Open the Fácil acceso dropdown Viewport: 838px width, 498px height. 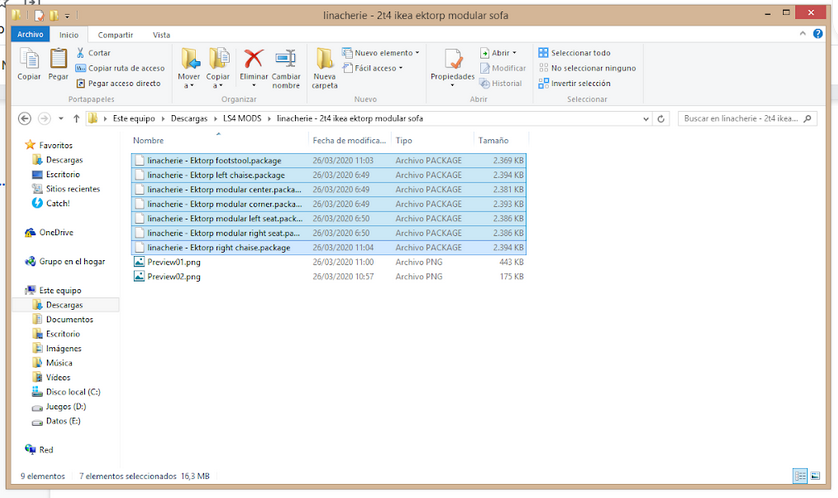click(373, 68)
